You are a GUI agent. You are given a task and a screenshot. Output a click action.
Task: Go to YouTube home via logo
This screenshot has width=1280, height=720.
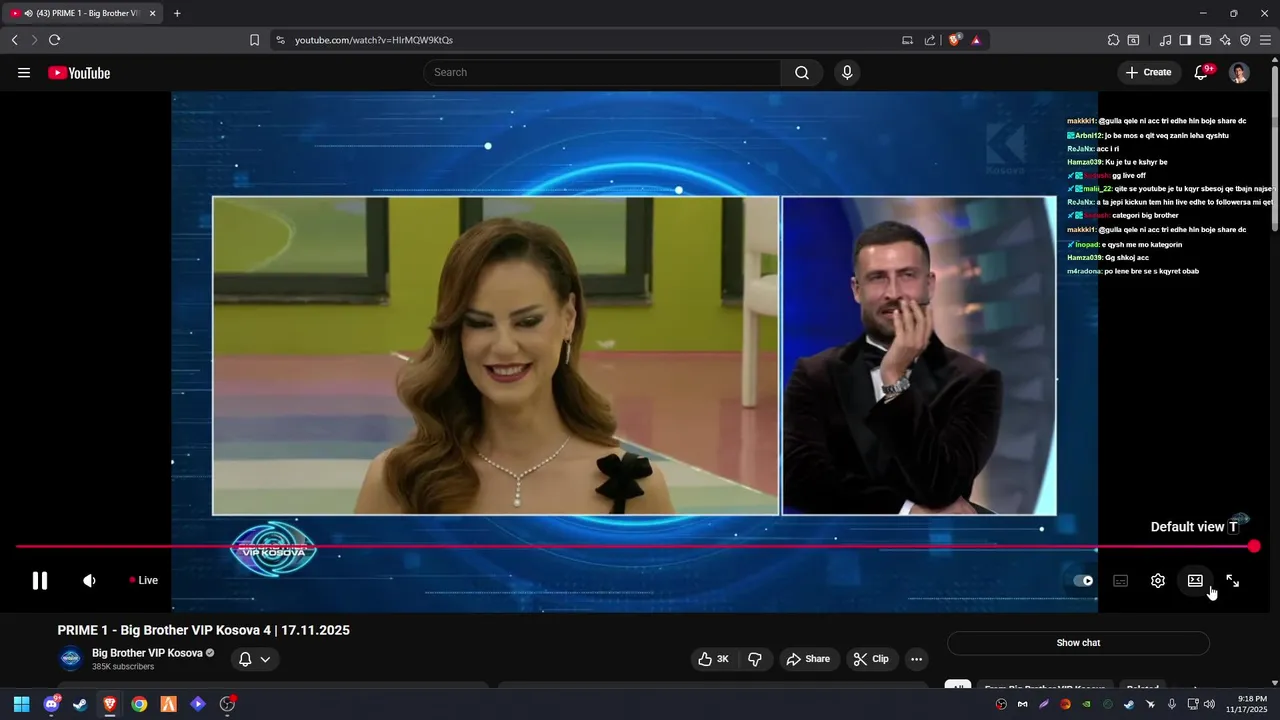click(79, 73)
